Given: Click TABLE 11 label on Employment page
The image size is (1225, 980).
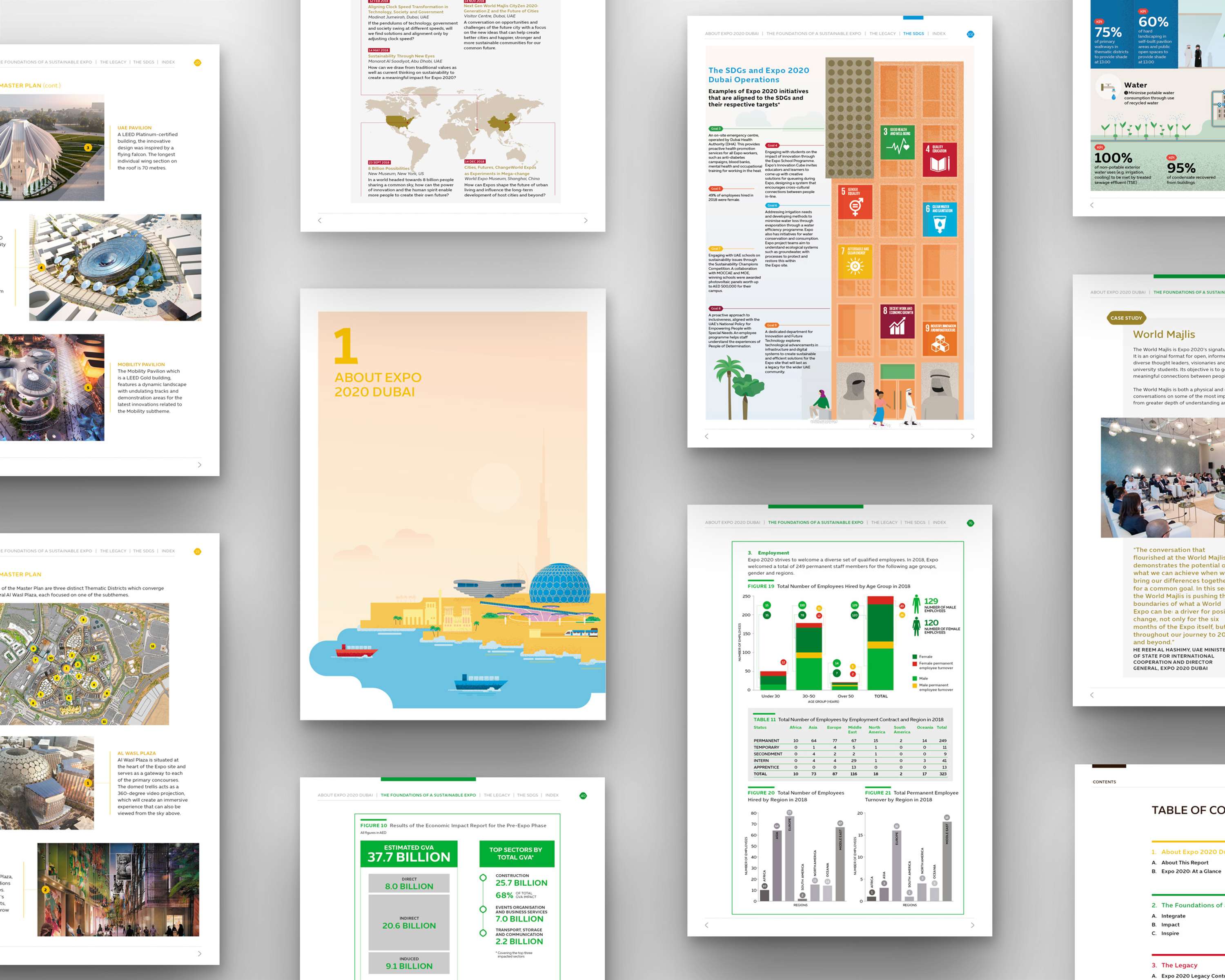Looking at the screenshot, I should pos(765,719).
